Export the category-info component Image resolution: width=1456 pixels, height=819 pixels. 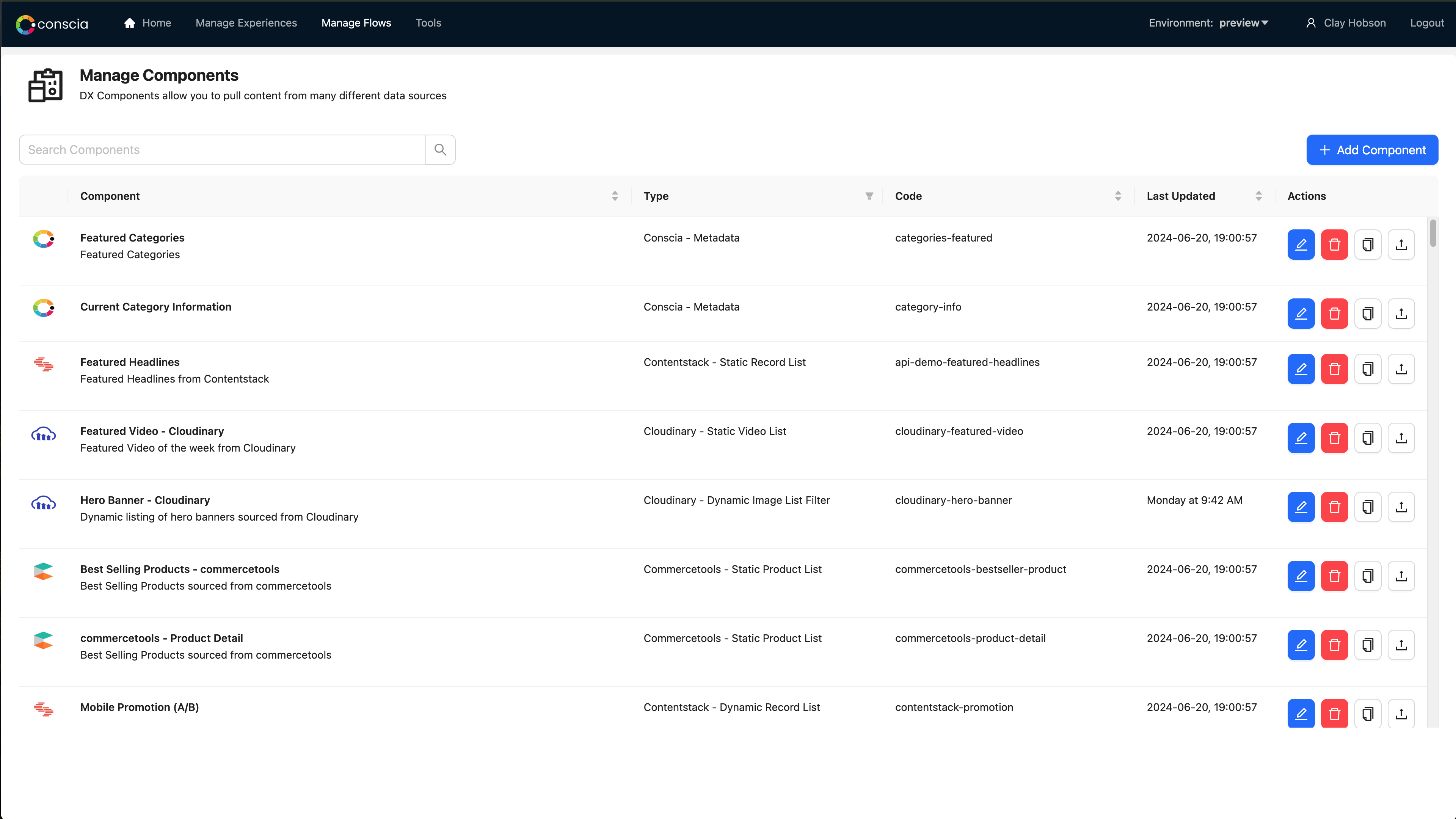click(x=1401, y=314)
